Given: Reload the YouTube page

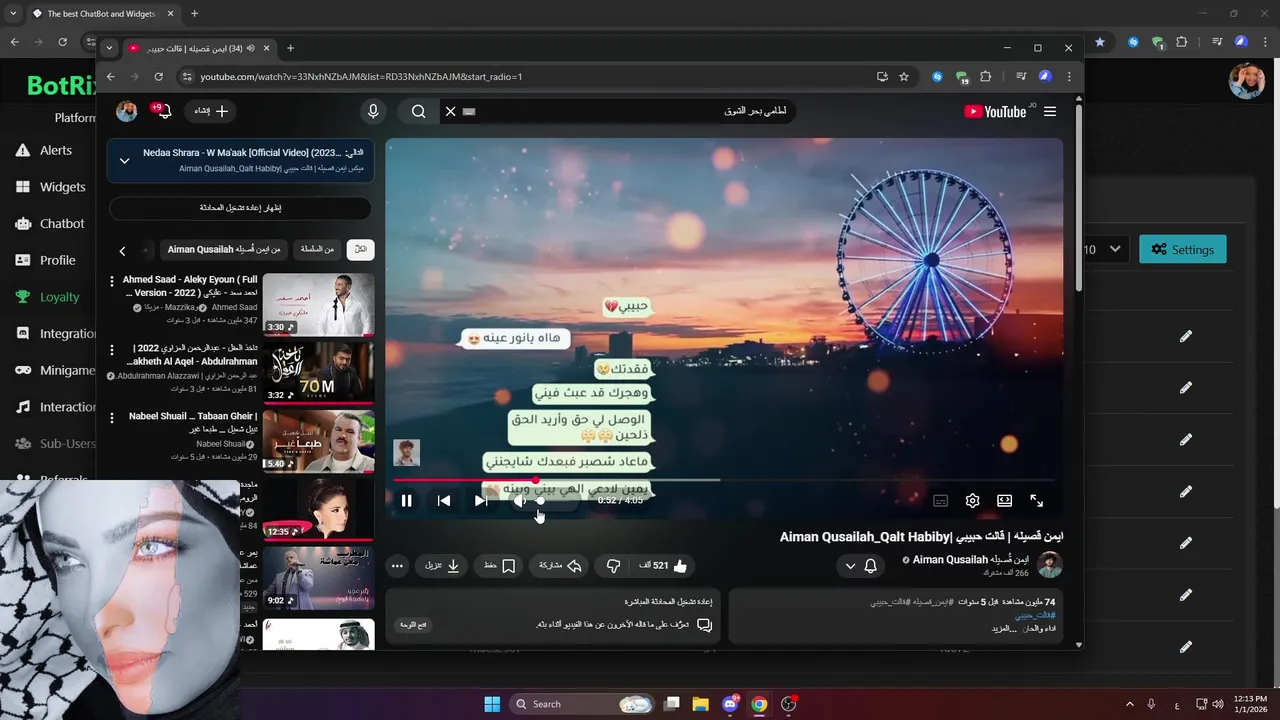Looking at the screenshot, I should (158, 76).
